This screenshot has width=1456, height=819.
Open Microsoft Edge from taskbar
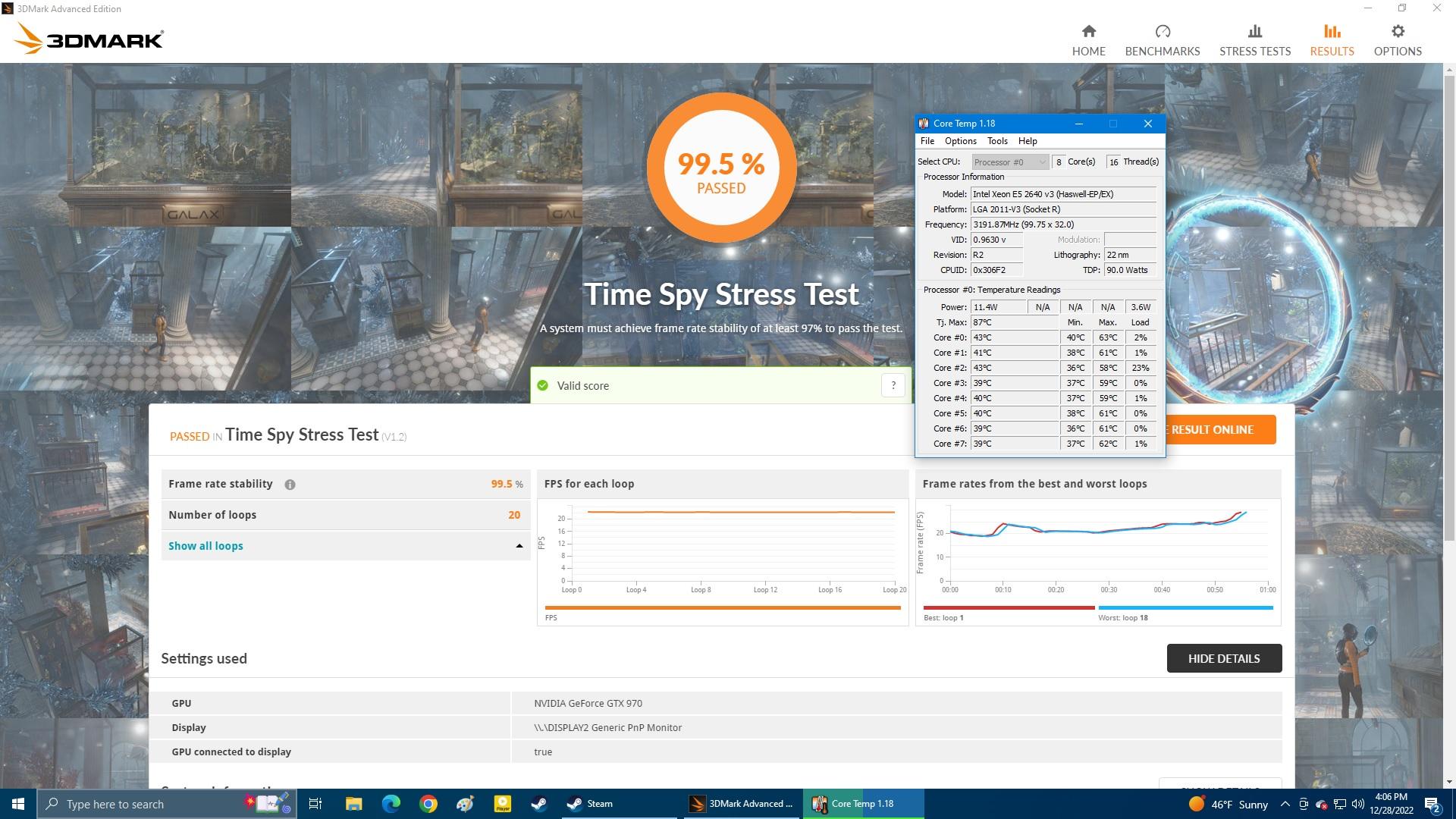tap(391, 804)
